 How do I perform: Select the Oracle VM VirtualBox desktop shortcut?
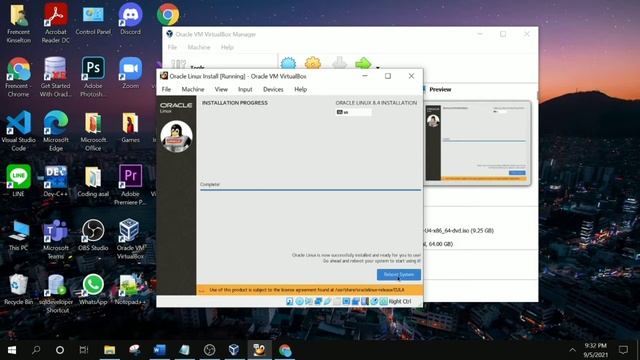pyautogui.click(x=130, y=239)
